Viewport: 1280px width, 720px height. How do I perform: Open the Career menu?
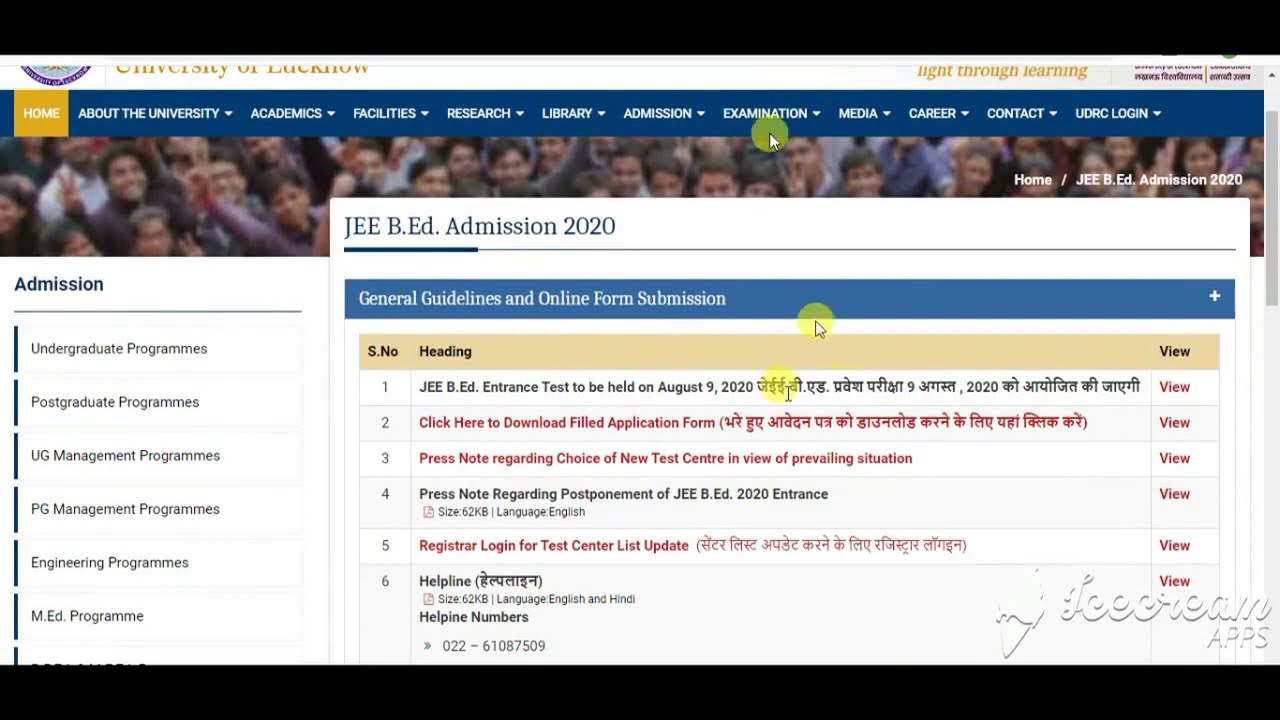pos(938,113)
